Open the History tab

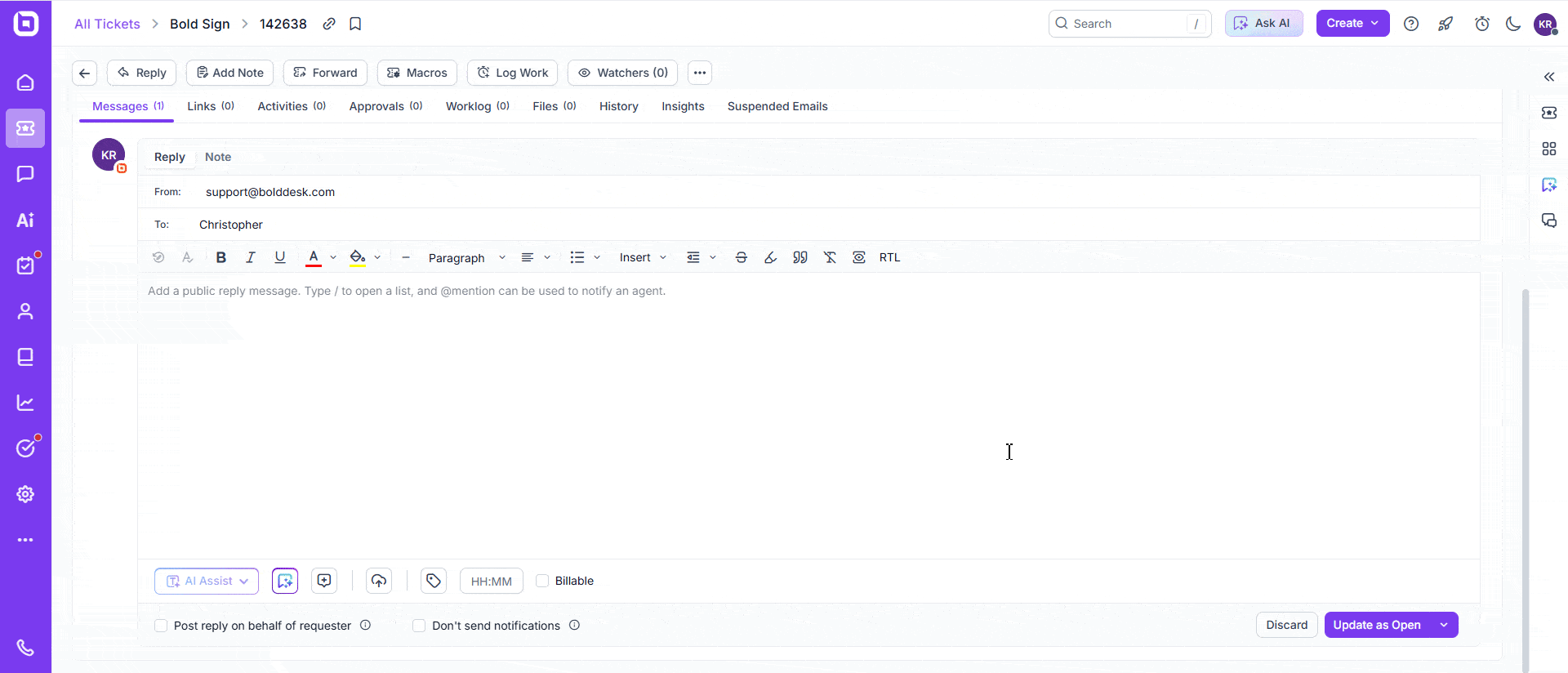(619, 106)
